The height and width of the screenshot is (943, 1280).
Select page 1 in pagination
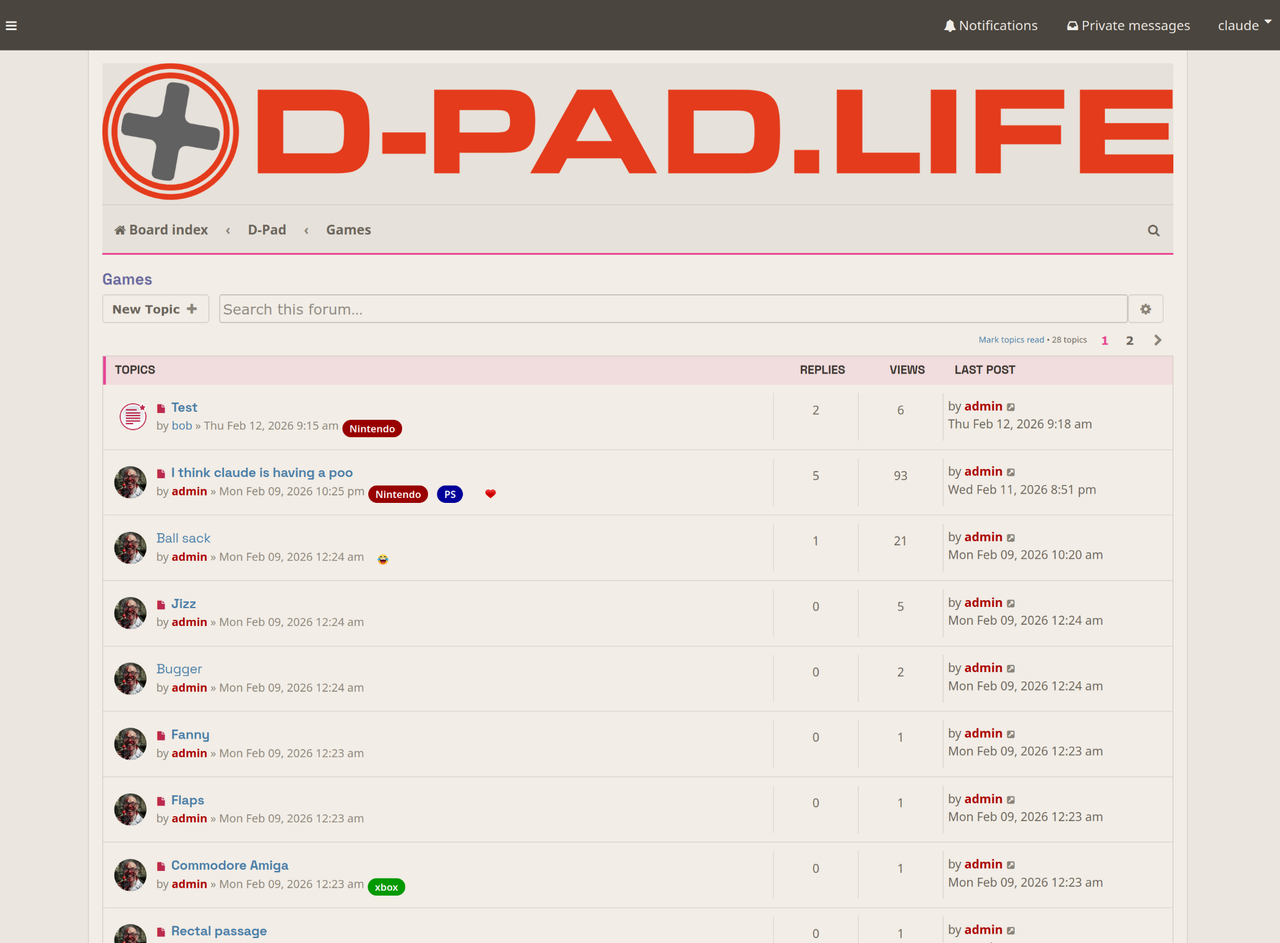1105,341
